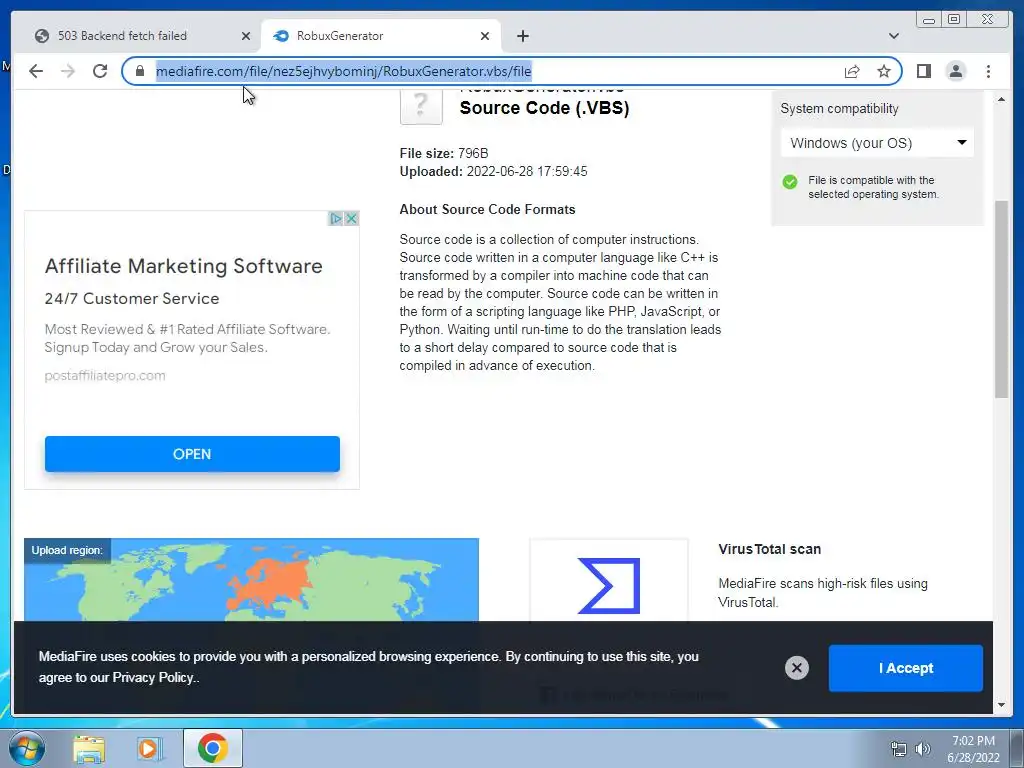Screen dimensions: 1024x768
Task: Click the AdChoices triangle icon
Action: click(336, 218)
